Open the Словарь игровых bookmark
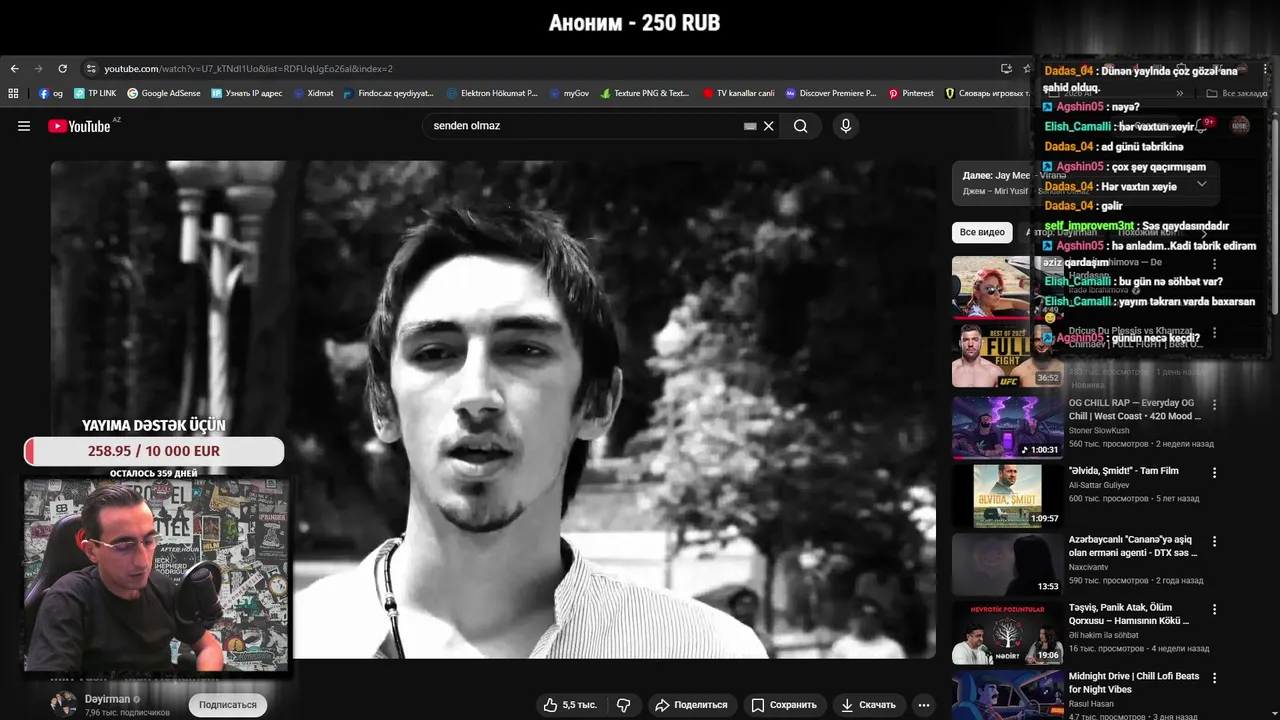 987,93
